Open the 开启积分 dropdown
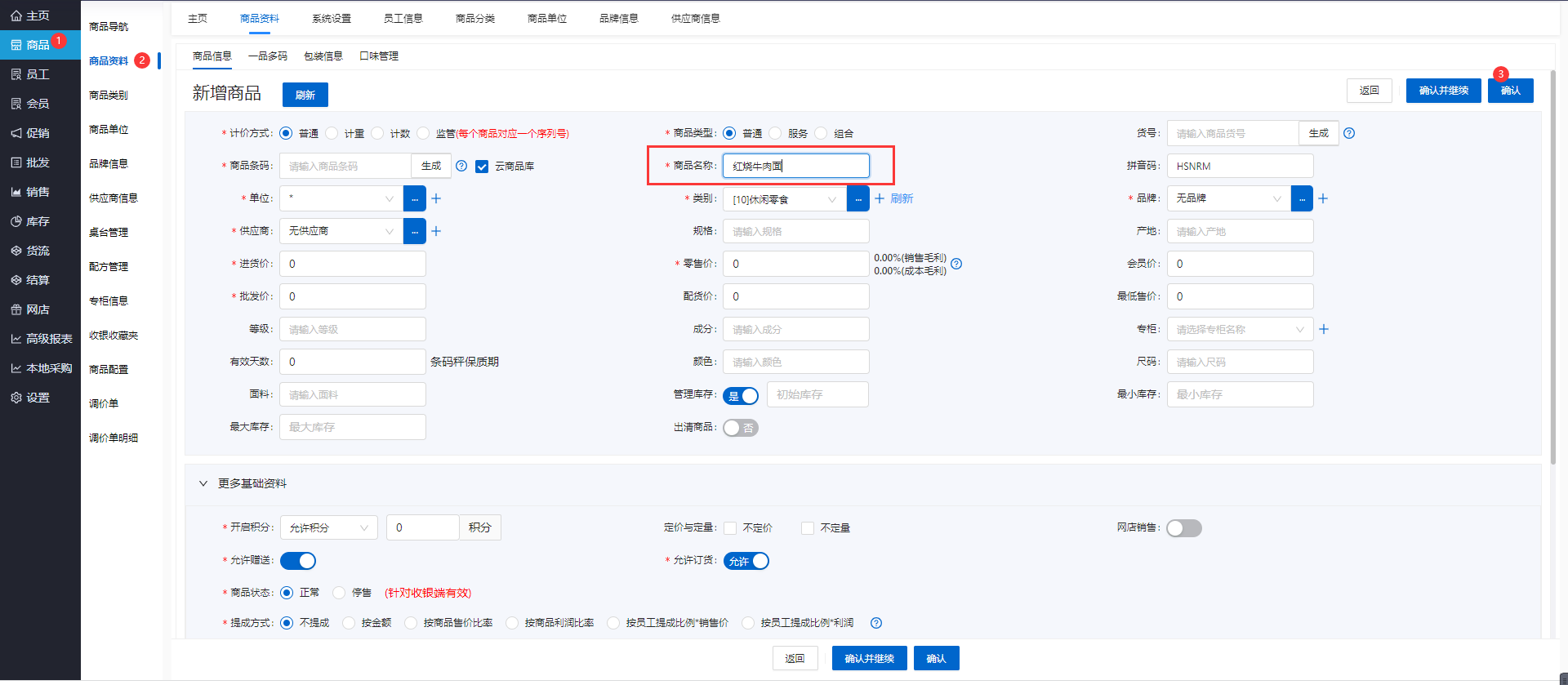Image resolution: width=1568 pixels, height=685 pixels. [329, 527]
